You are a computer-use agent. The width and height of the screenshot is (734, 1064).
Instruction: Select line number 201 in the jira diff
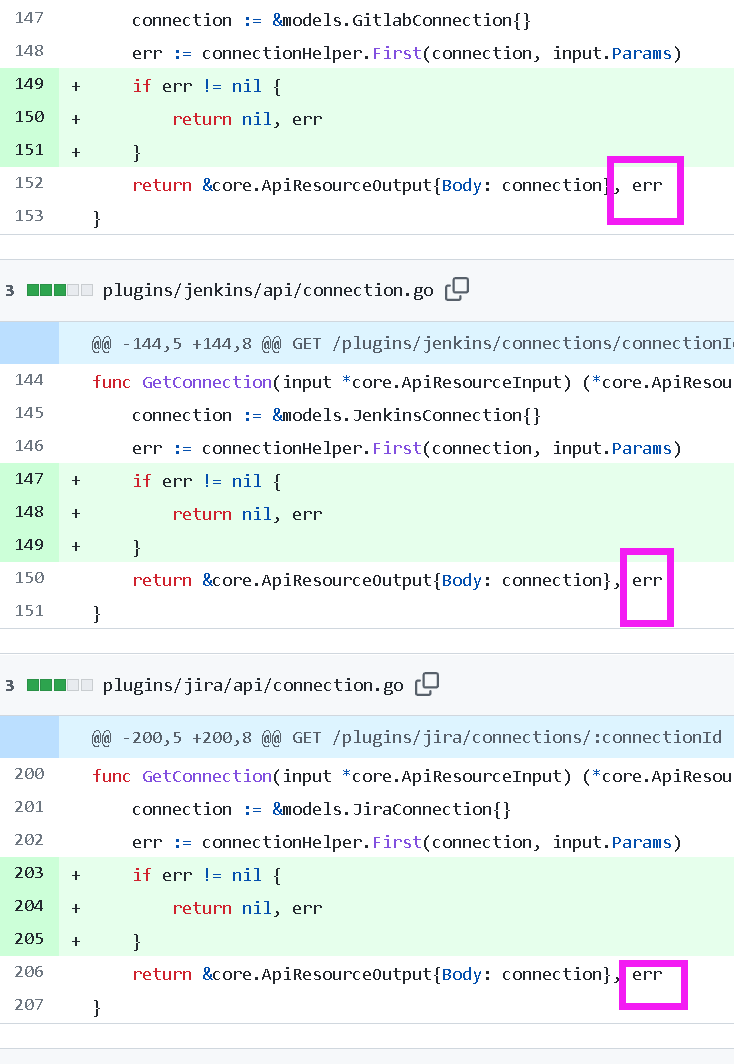click(29, 808)
